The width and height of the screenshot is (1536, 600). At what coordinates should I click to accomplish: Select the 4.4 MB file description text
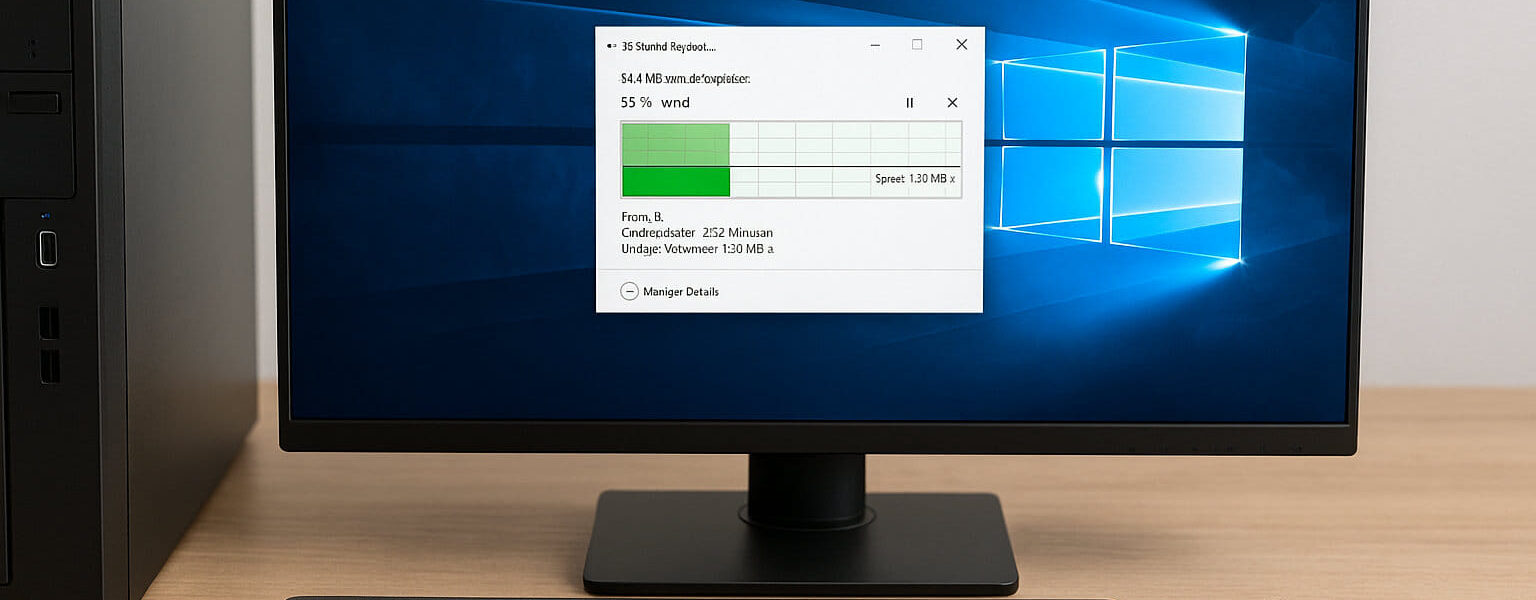tap(686, 77)
